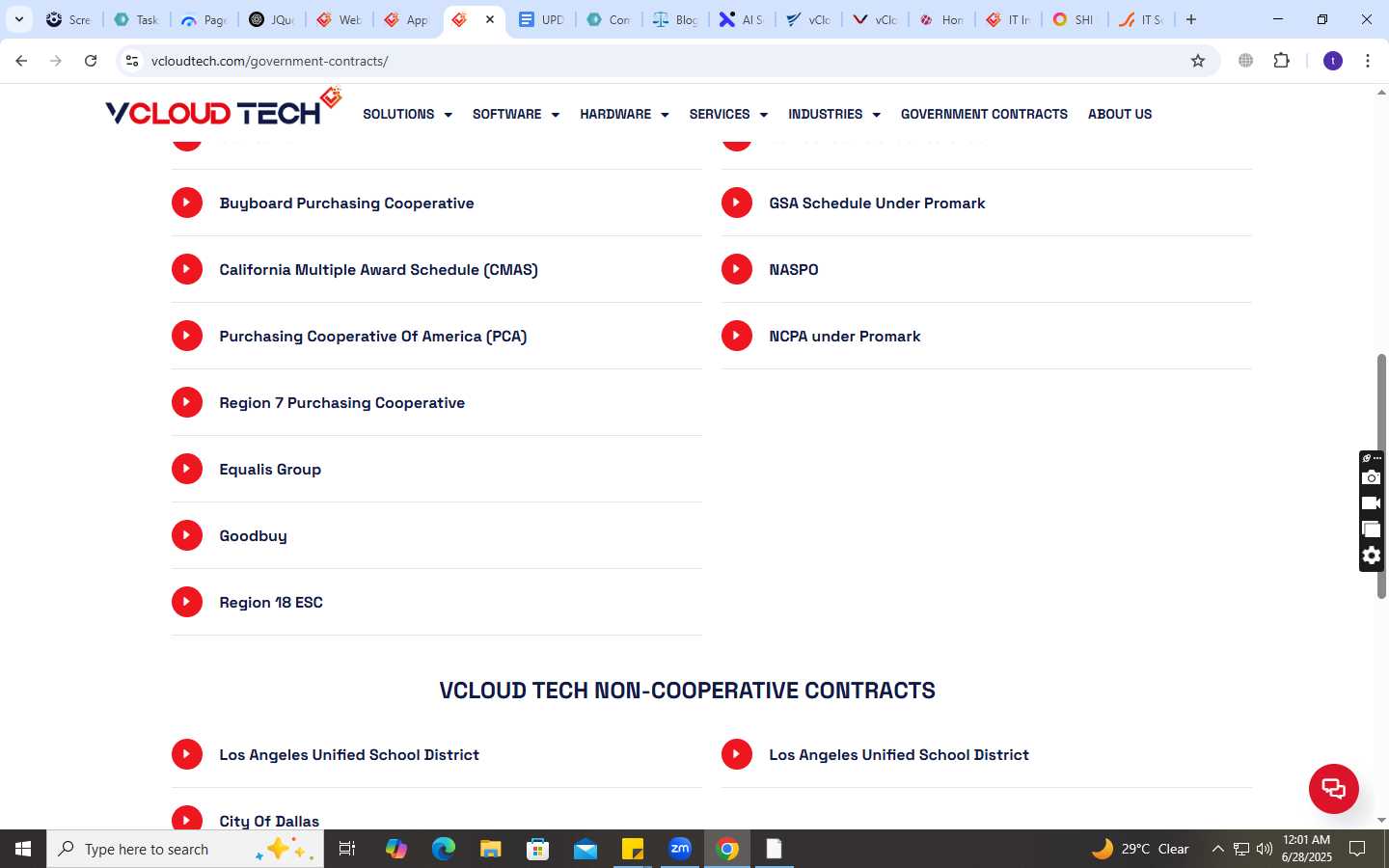Click red play icon beside NASPO
The image size is (1389, 868).
click(x=737, y=269)
